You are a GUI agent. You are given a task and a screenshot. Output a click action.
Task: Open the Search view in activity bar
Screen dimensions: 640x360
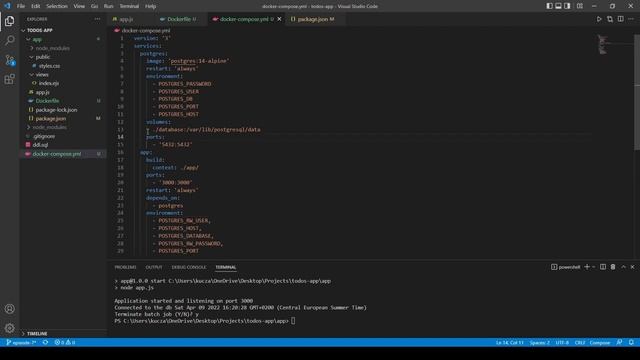coord(9,40)
